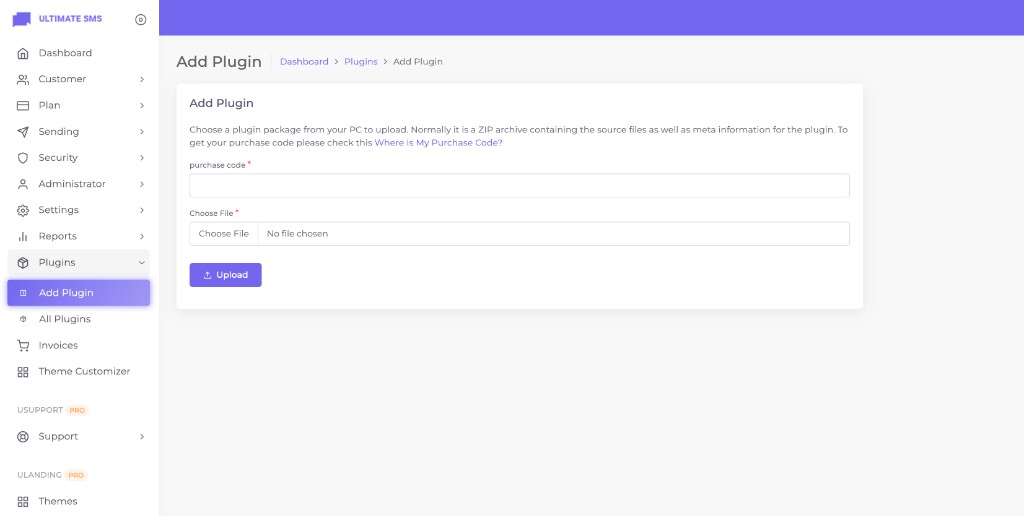
Task: Expand the Settings menu chevron
Action: pos(142,210)
